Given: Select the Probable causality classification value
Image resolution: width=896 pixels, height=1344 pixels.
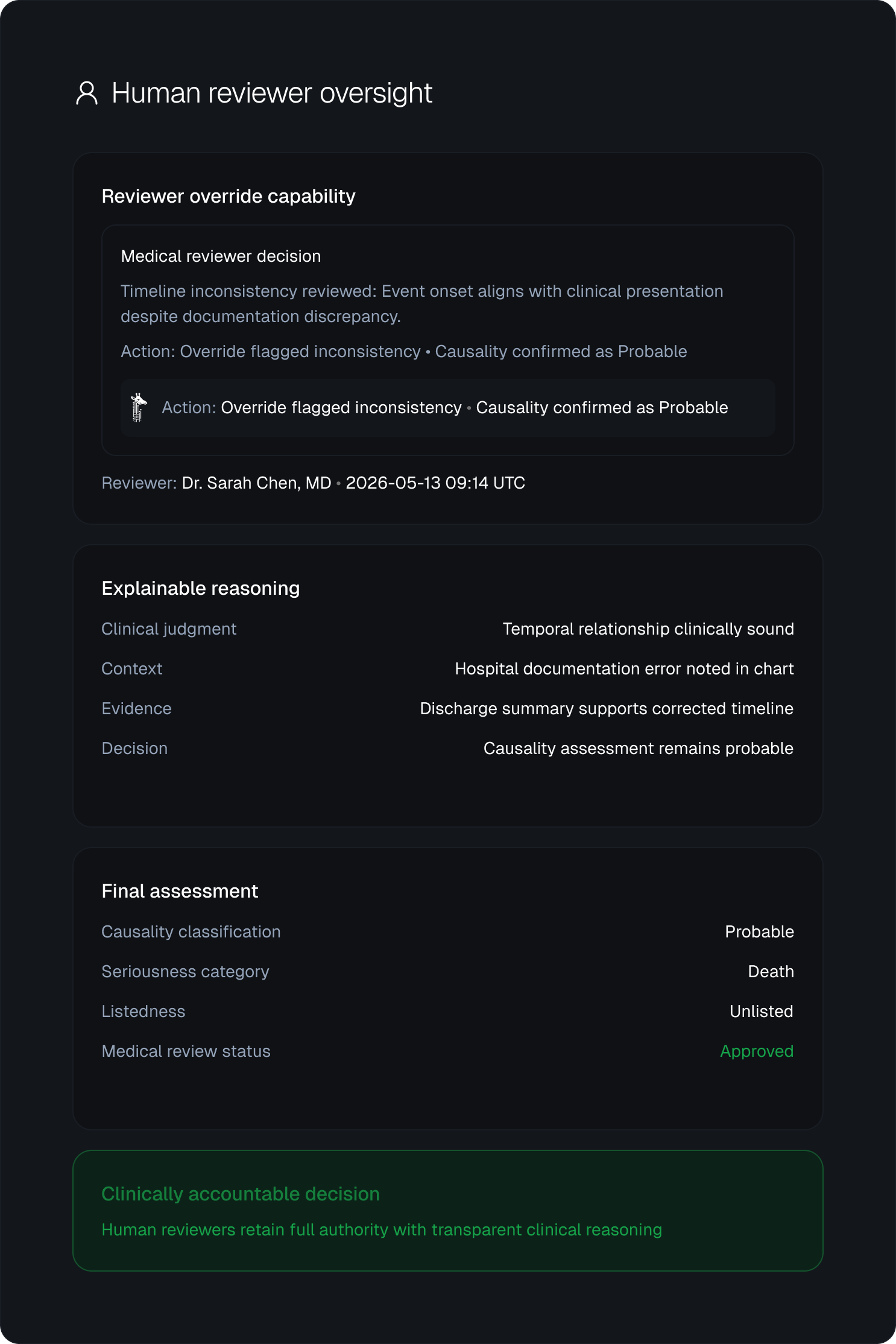Looking at the screenshot, I should point(759,932).
